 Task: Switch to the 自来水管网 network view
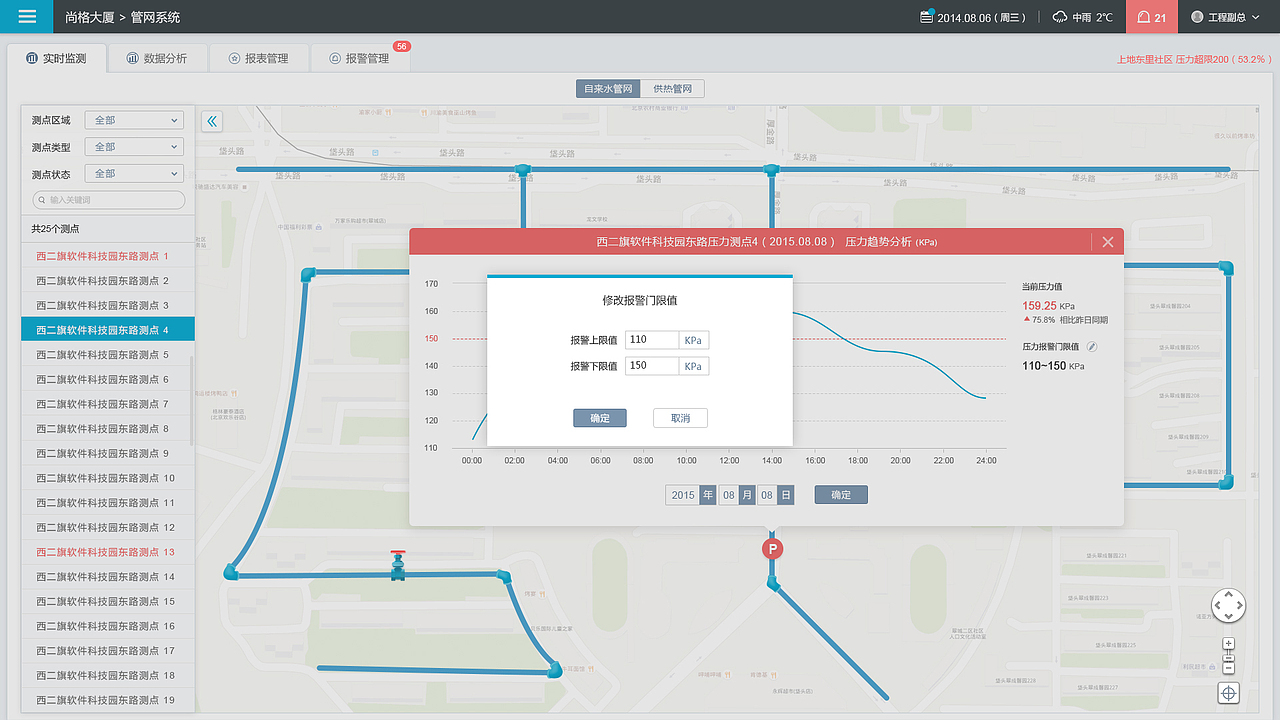click(x=608, y=89)
